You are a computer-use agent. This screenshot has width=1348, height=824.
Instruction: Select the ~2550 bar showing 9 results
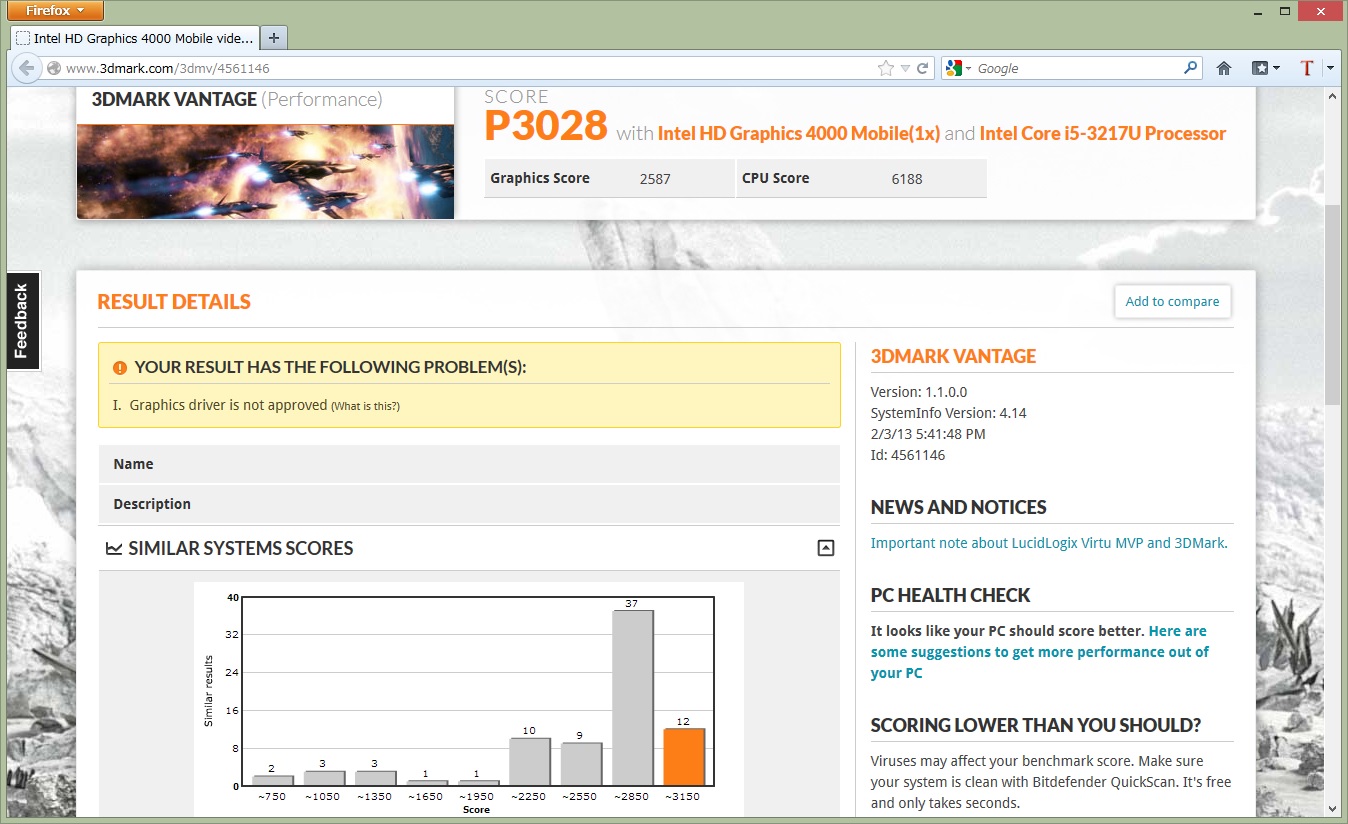pos(581,764)
